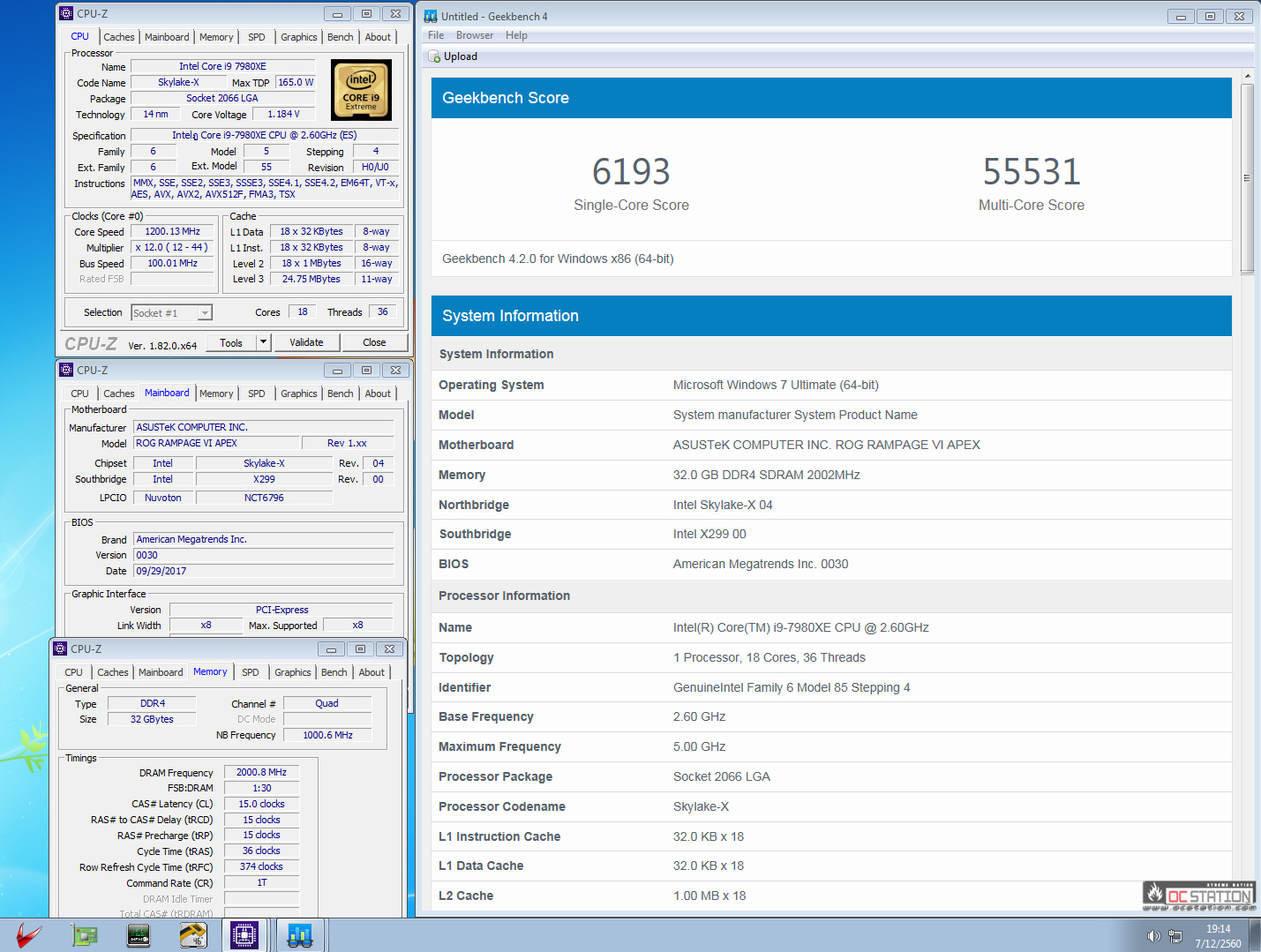The width and height of the screenshot is (1261, 952).
Task: Click the Tools button in CPU-Z
Action: [x=231, y=342]
